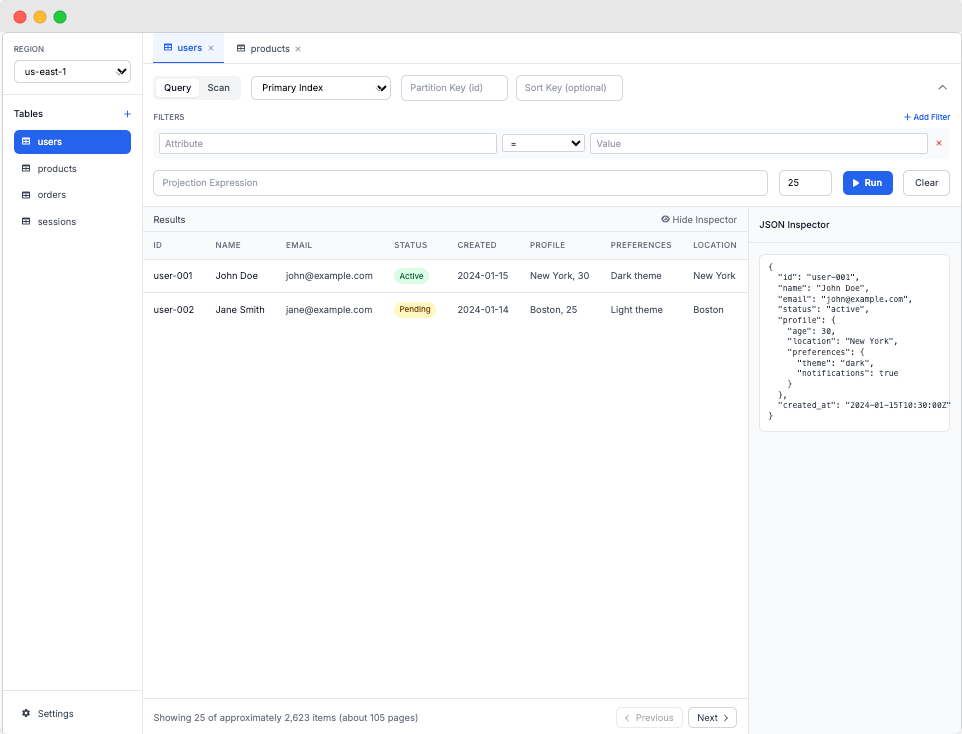Click the John Doe name cell
This screenshot has width=962, height=734.
(x=236, y=276)
